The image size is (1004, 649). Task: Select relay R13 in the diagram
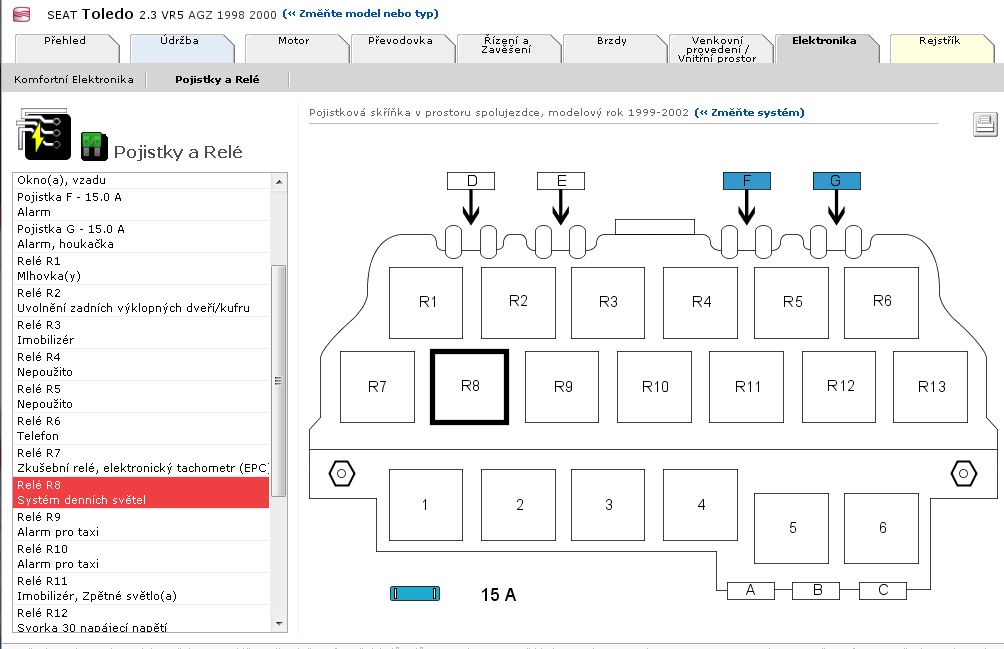(x=932, y=386)
